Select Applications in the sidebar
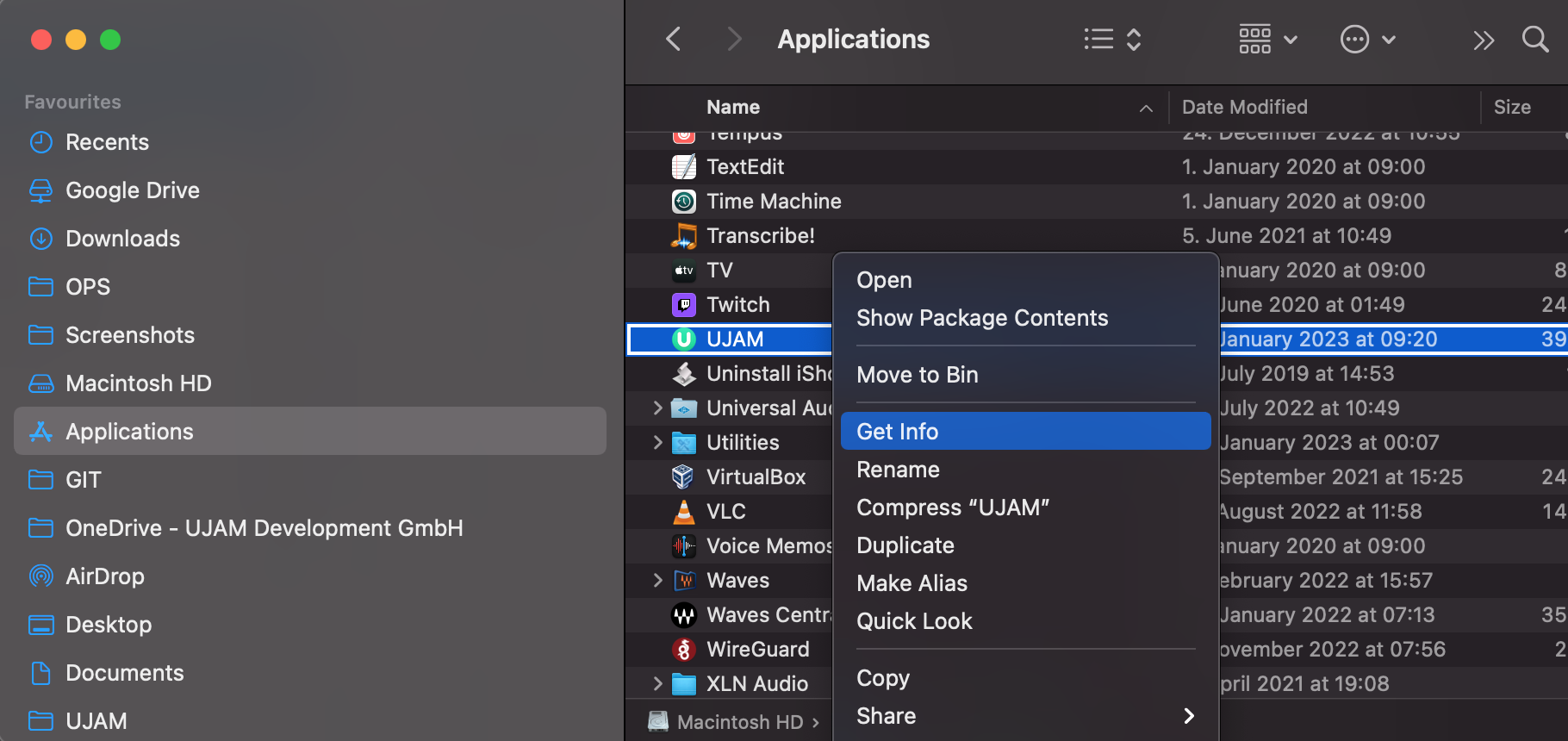 tap(310, 432)
